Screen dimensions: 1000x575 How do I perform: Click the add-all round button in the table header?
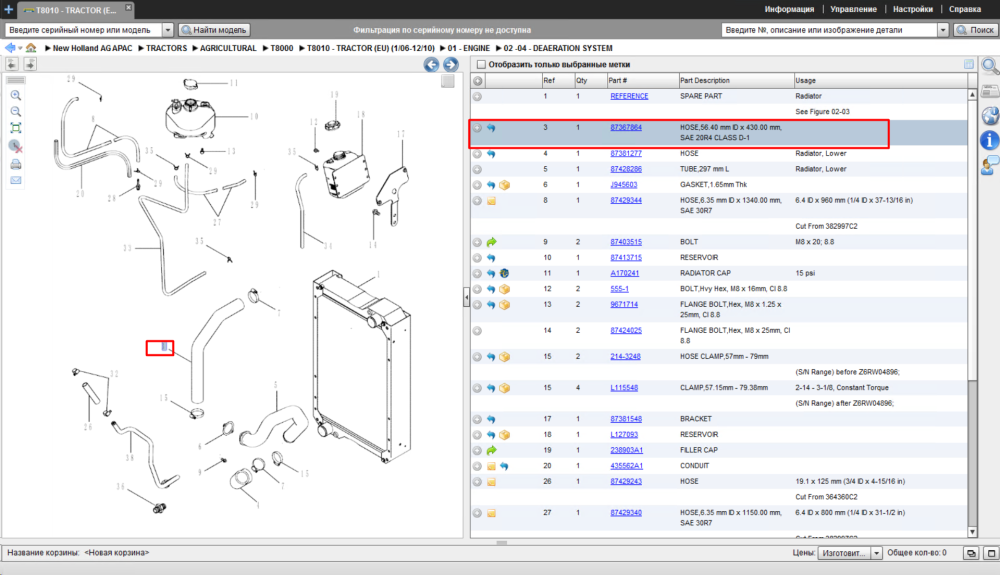(478, 81)
